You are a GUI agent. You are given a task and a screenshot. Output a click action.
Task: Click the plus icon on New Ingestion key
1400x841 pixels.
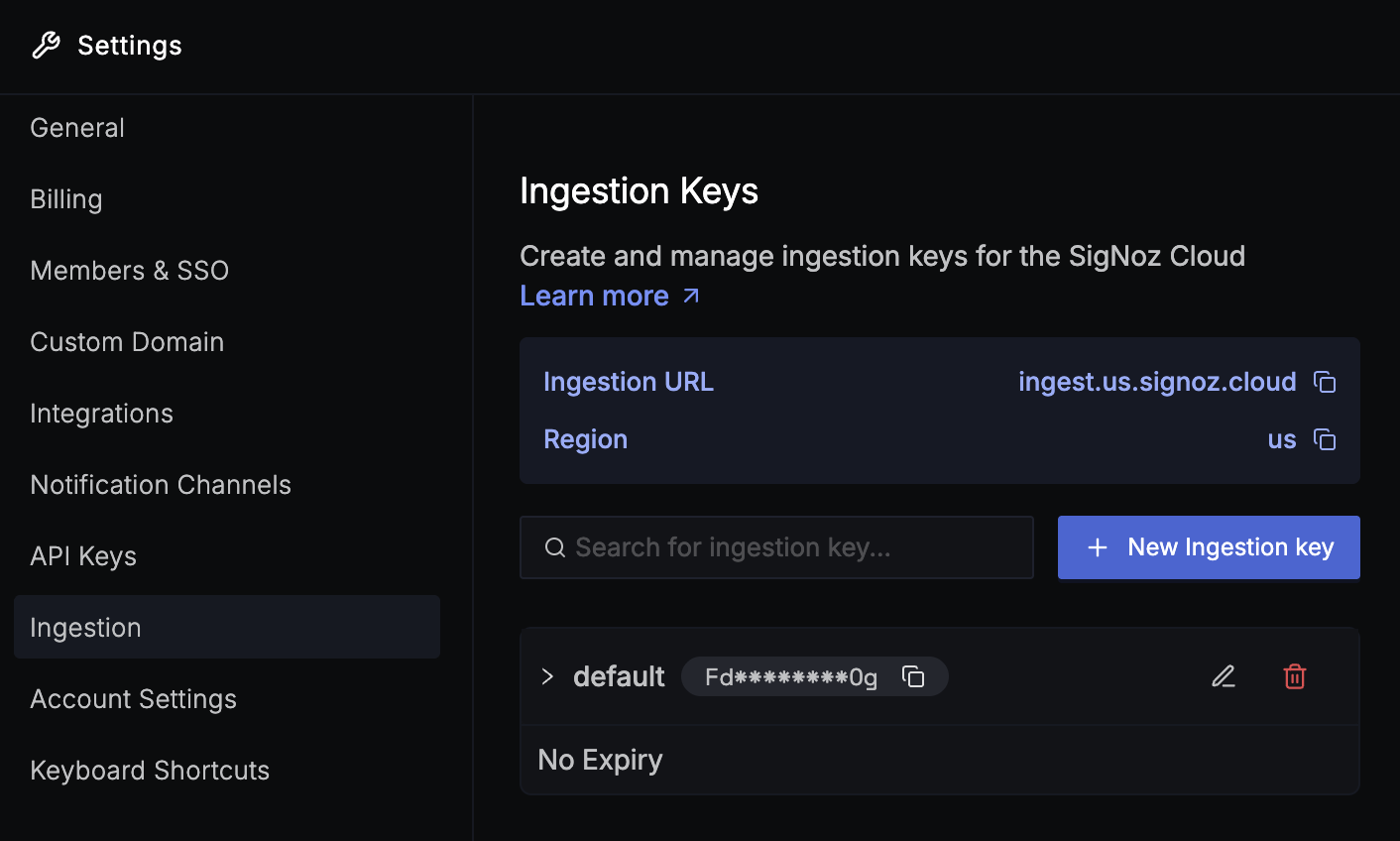pyautogui.click(x=1097, y=546)
